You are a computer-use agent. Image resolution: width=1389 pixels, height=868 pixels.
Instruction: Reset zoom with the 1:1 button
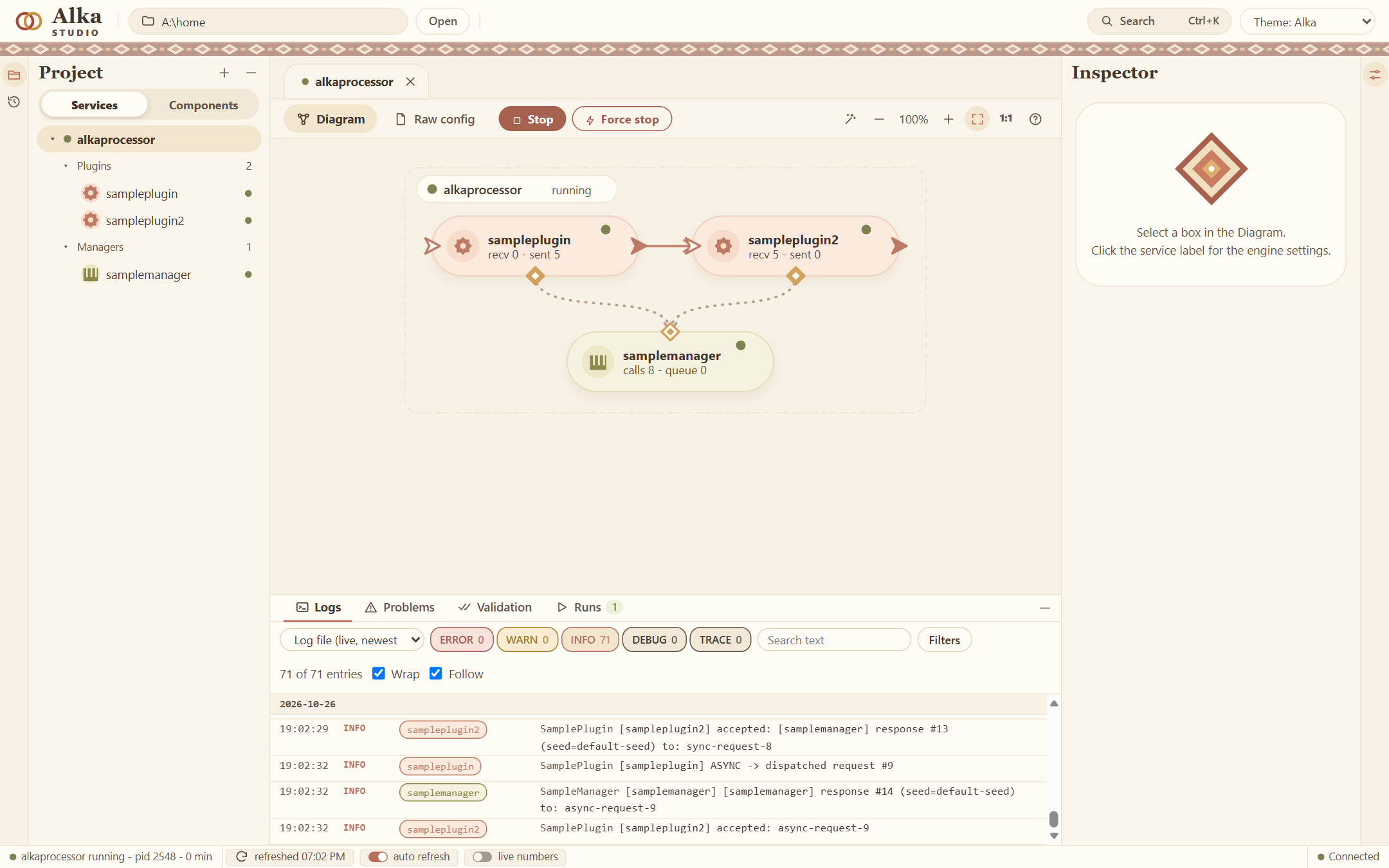(x=1006, y=119)
